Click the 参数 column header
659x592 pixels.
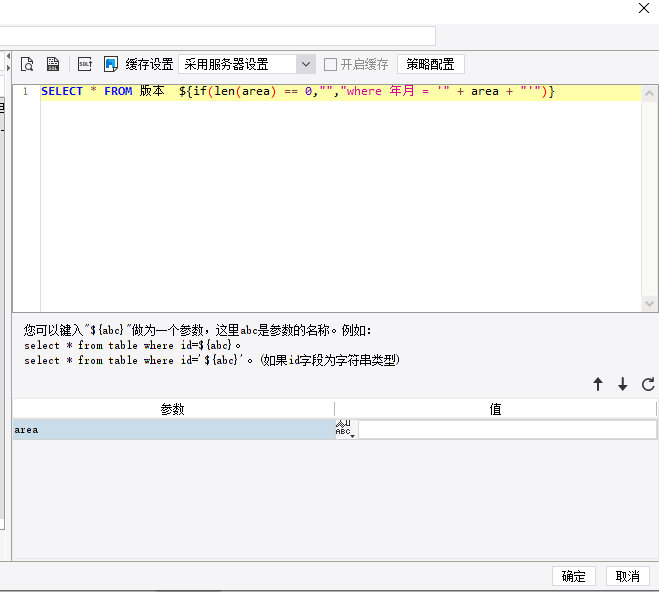[173, 409]
